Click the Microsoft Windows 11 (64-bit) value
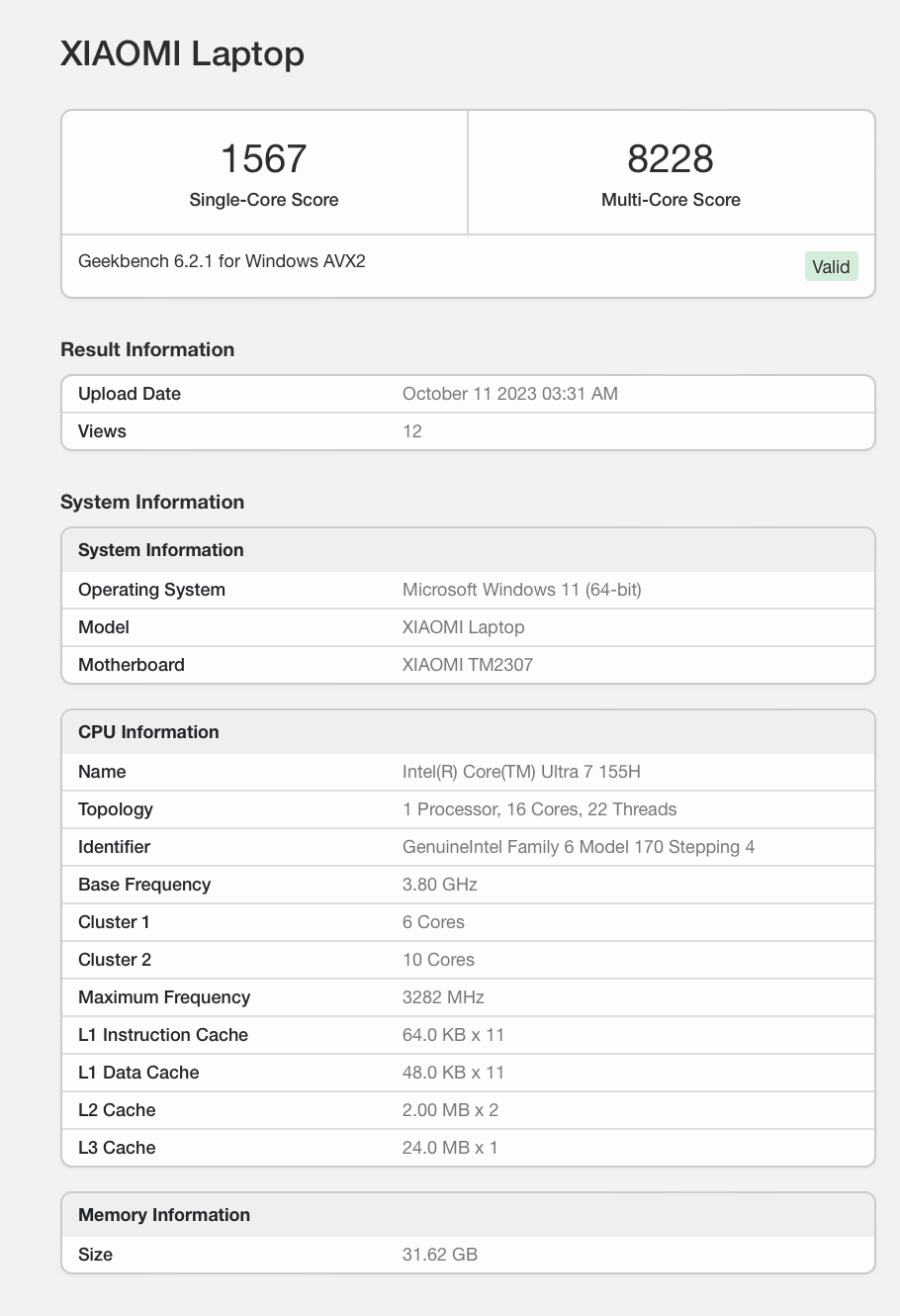Image resolution: width=900 pixels, height=1316 pixels. [x=521, y=590]
